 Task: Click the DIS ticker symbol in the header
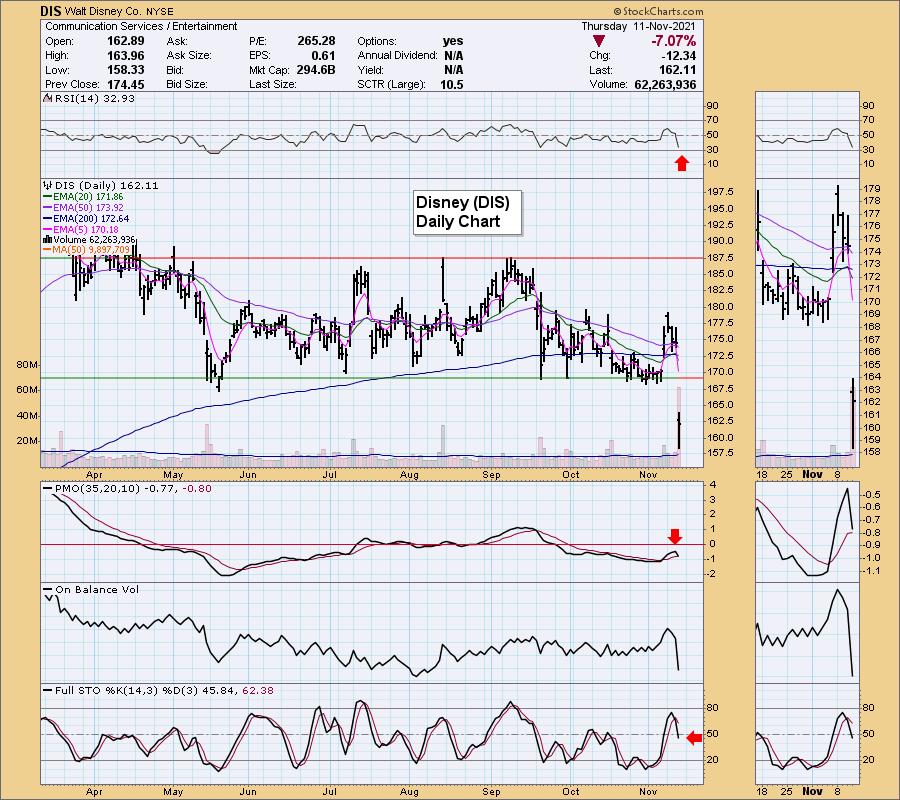(51, 11)
